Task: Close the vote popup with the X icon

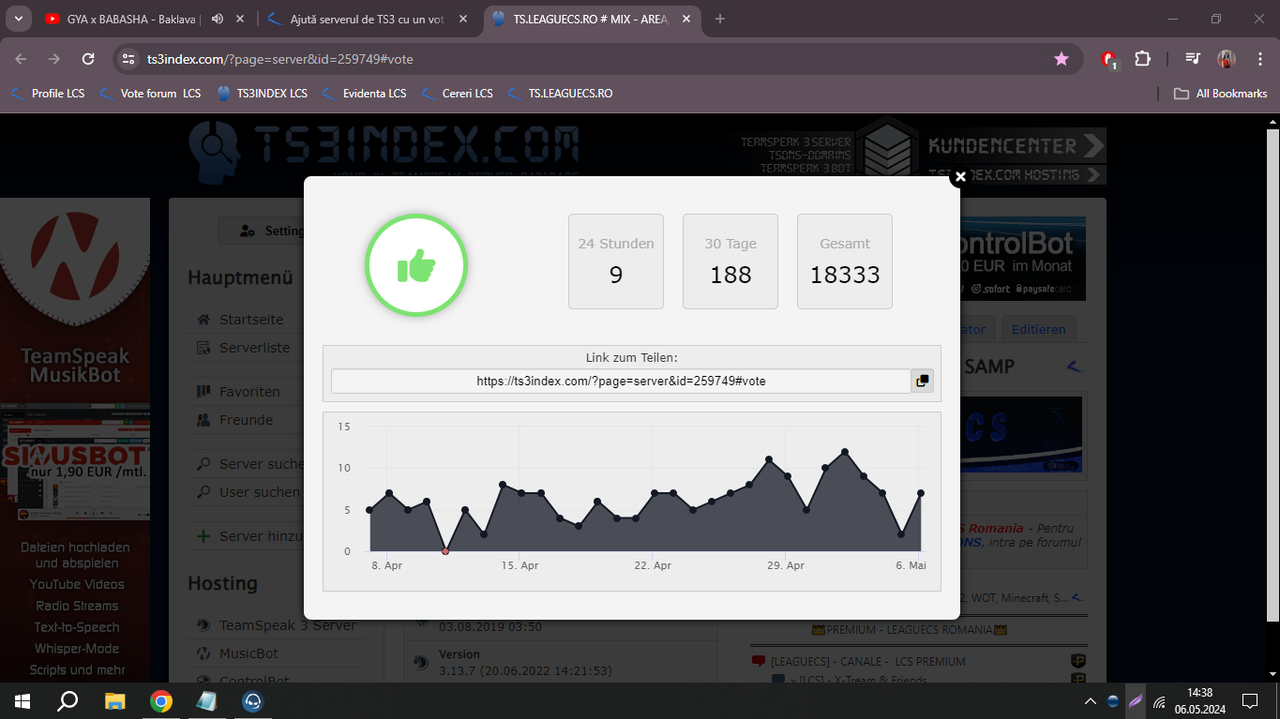Action: click(960, 177)
